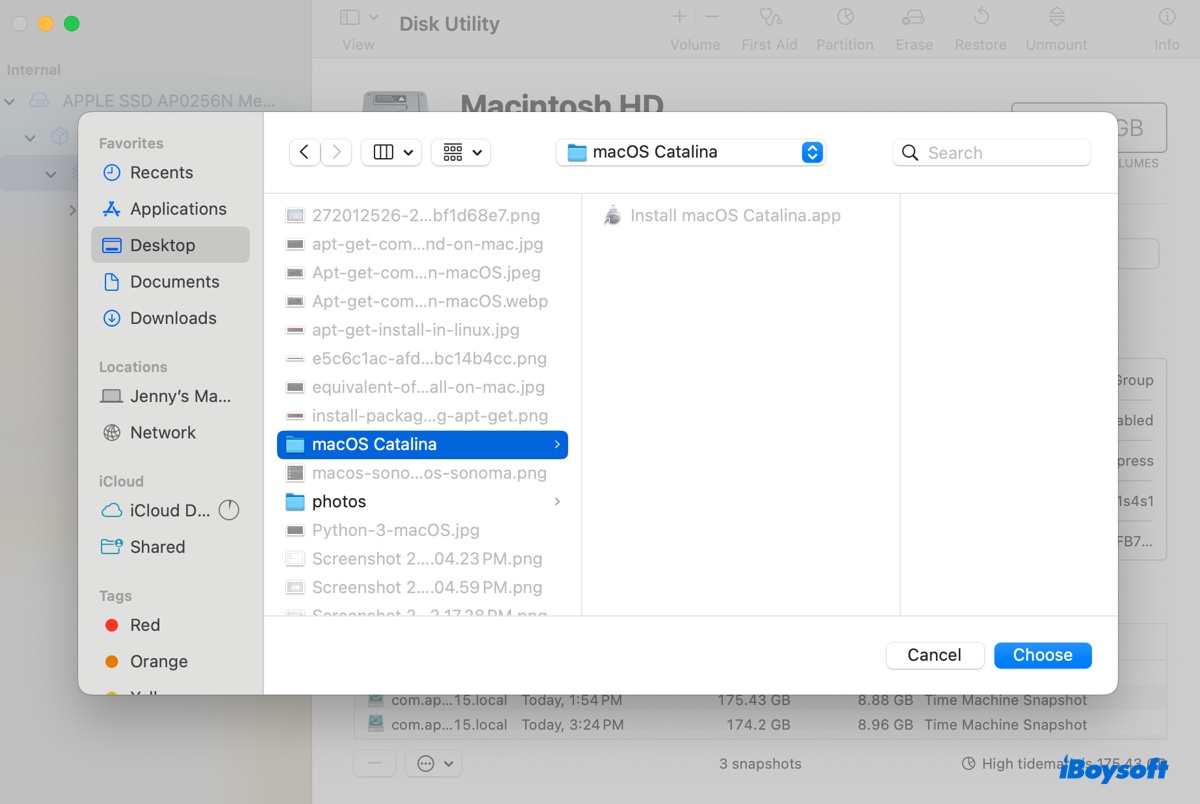This screenshot has width=1200, height=804.
Task: Click Unmount in Disk Utility toolbar
Action: pos(1056,29)
